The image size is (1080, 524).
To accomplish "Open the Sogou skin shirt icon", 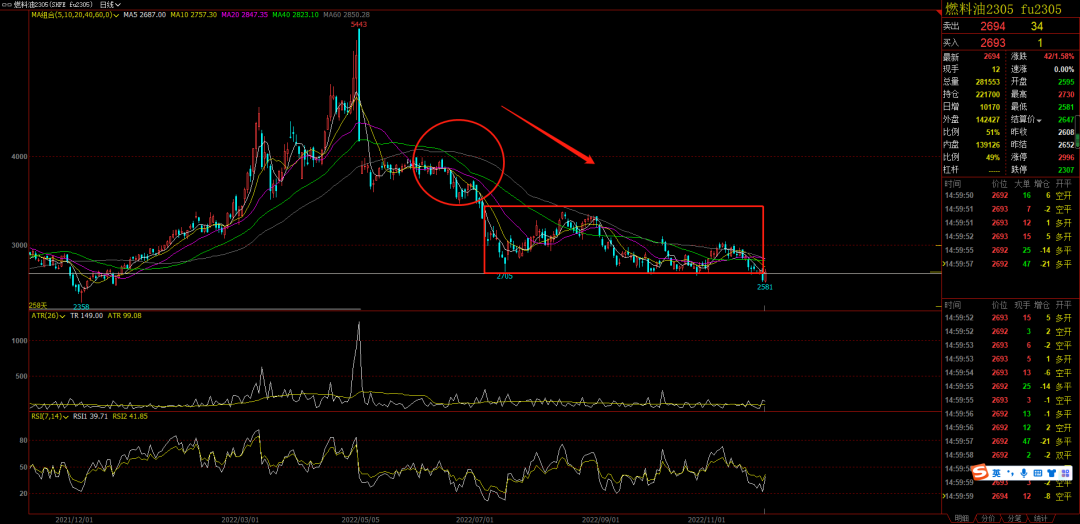I will pos(1052,473).
